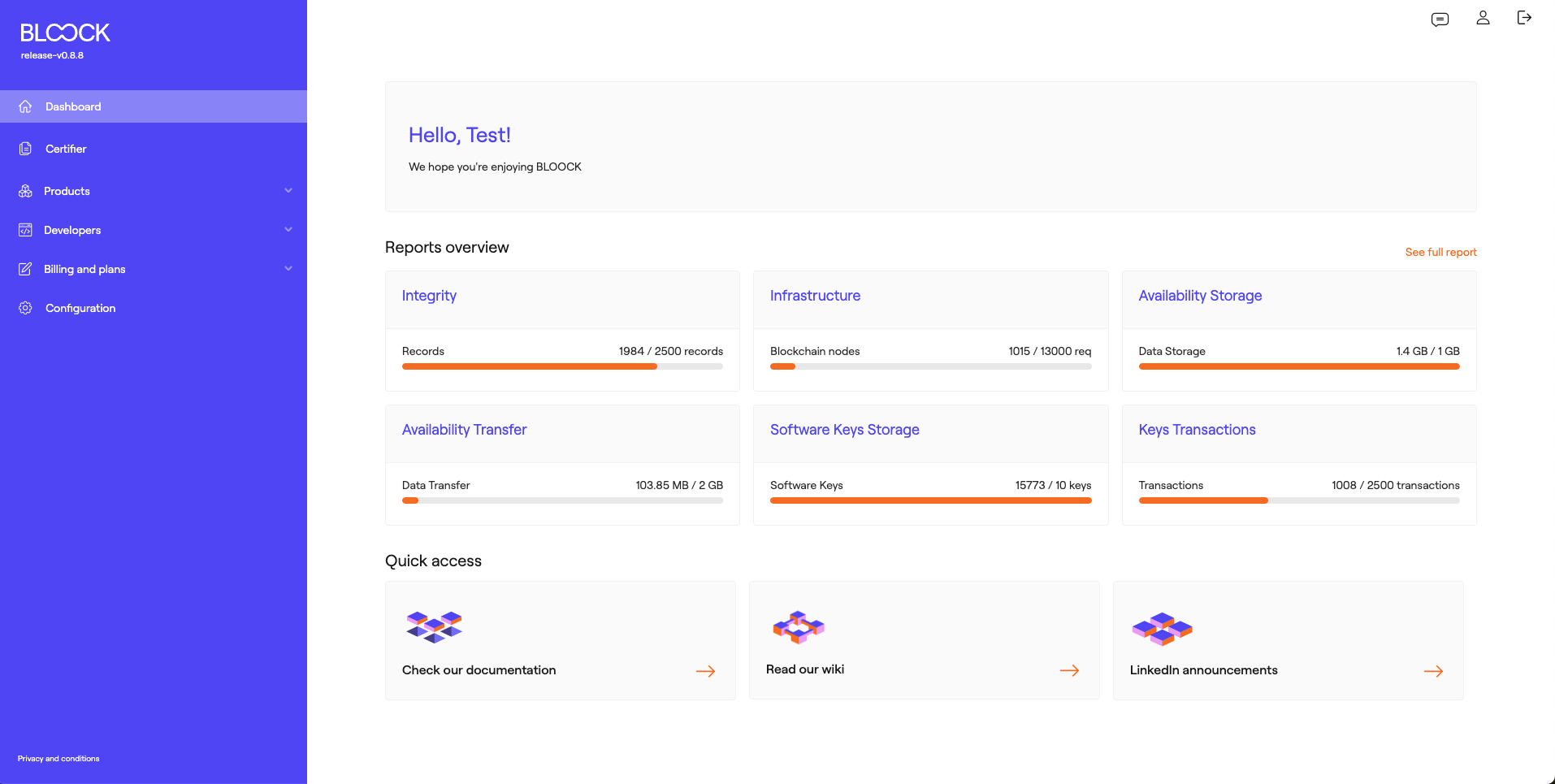Click the Reports overview heading
1555x784 pixels.
point(447,247)
